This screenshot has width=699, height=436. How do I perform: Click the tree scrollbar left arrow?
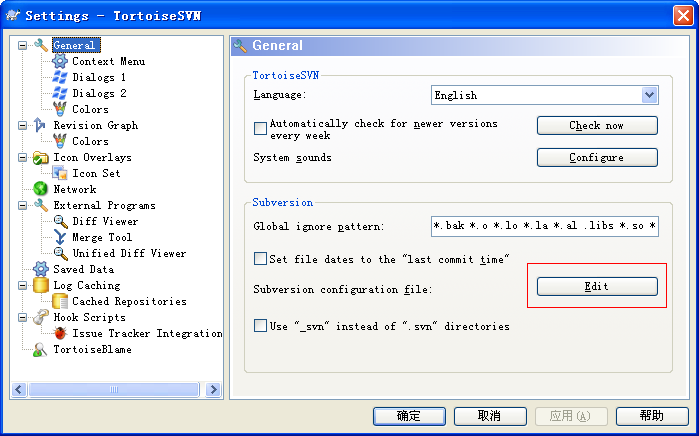tap(18, 389)
